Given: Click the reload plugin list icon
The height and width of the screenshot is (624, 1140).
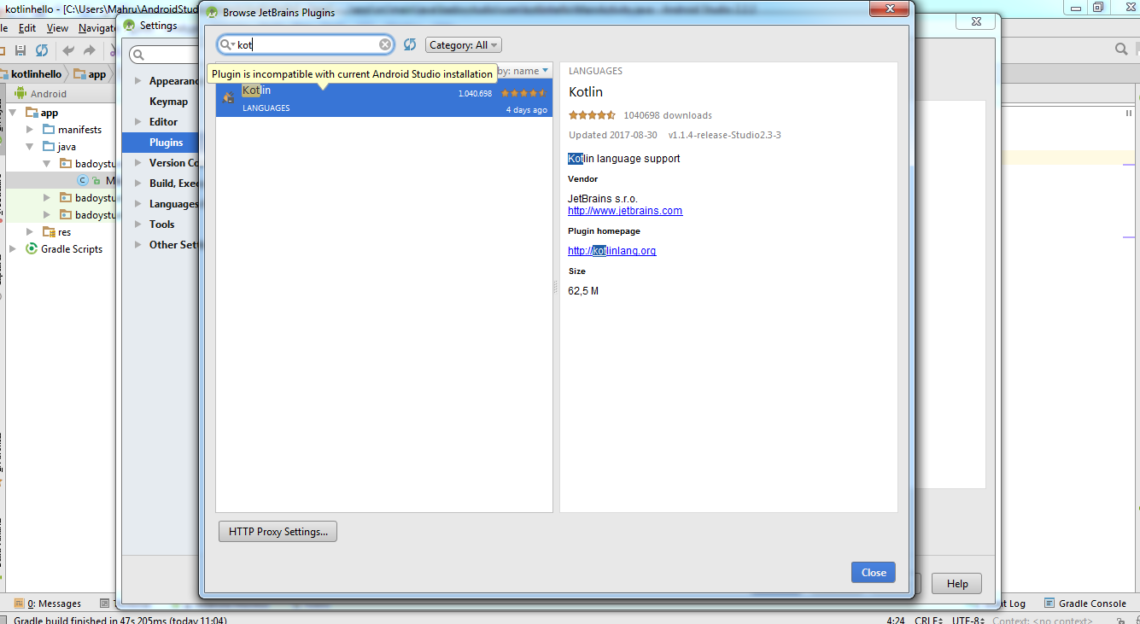Looking at the screenshot, I should (410, 45).
